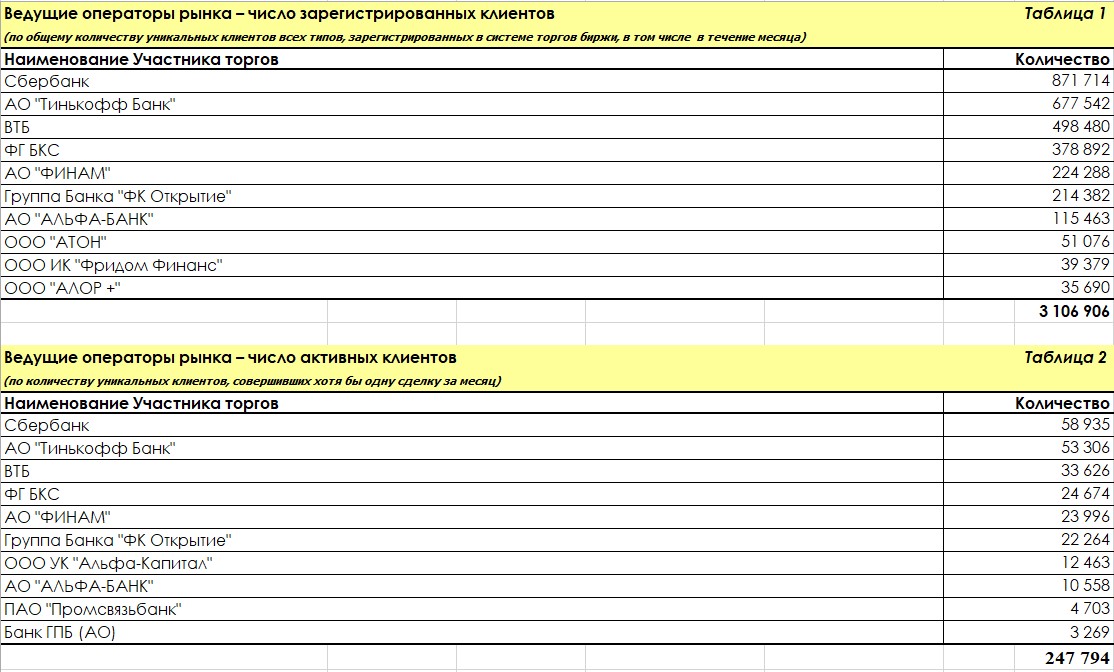Image resolution: width=1114 pixels, height=672 pixels.
Task: Select the value 12 463
Action: [x=1086, y=562]
